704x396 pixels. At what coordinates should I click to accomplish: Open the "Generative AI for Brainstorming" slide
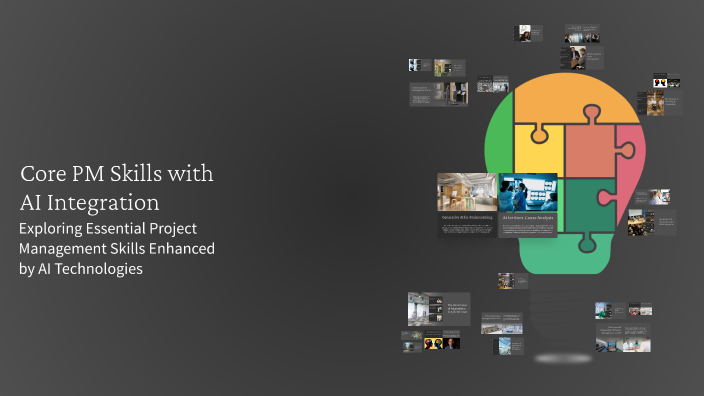(x=467, y=205)
